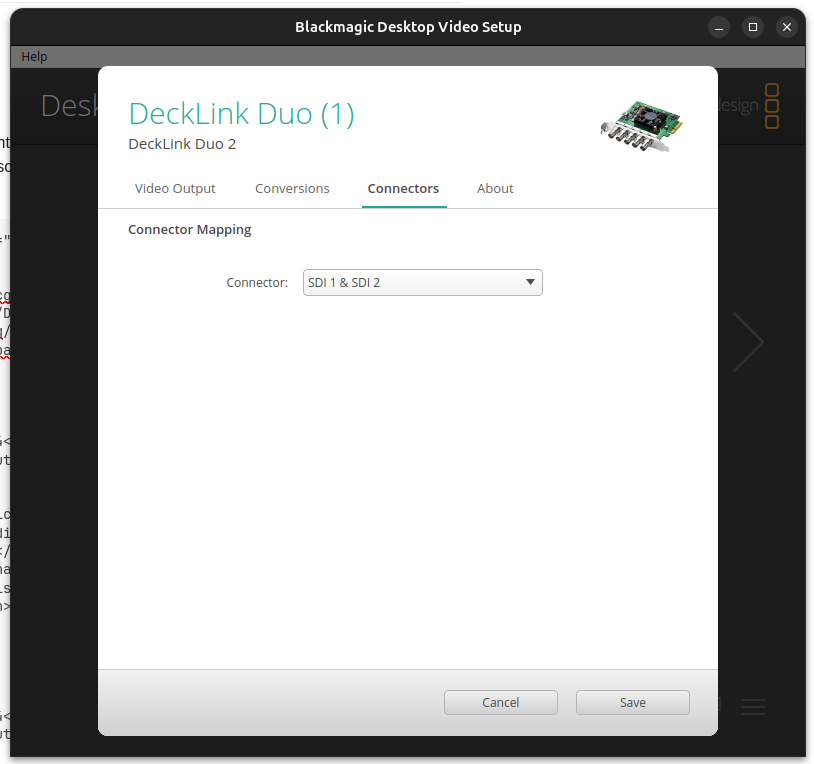Click the Blackmagic Desktop Video Setup title bar
This screenshot has height=764, width=814.
click(x=407, y=27)
